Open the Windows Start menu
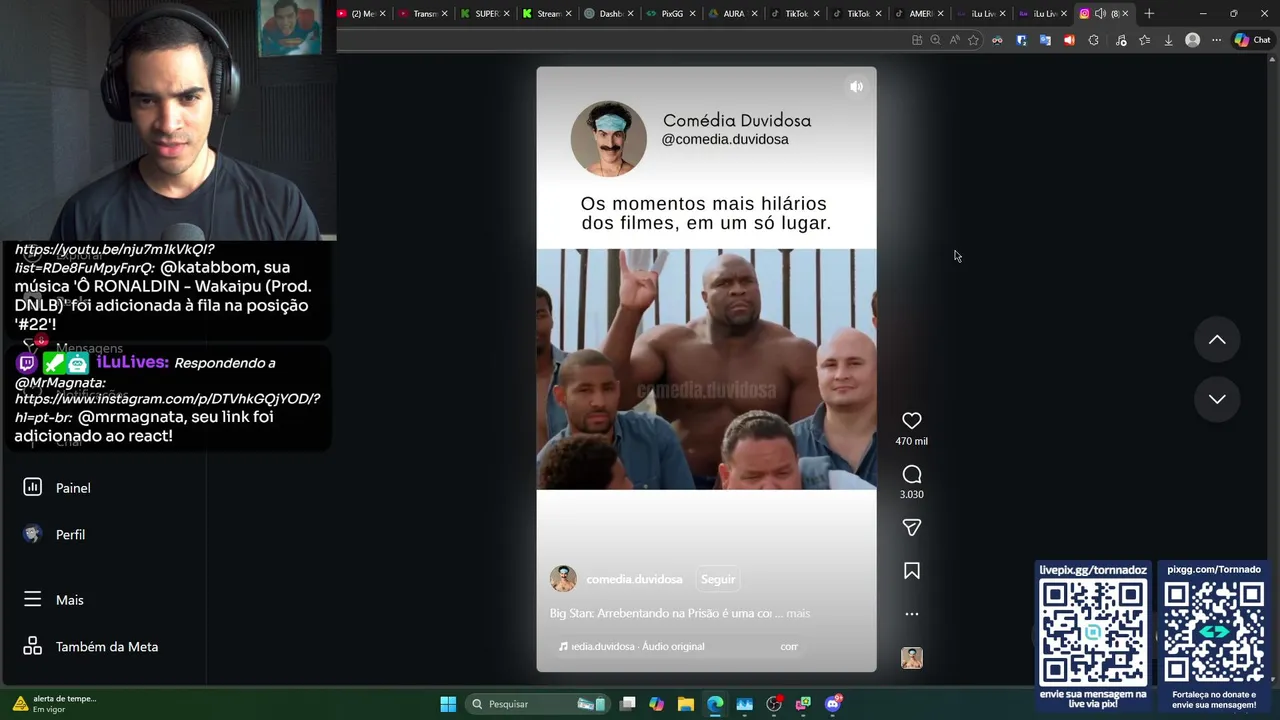Screen dimensions: 1280x720 [448, 704]
